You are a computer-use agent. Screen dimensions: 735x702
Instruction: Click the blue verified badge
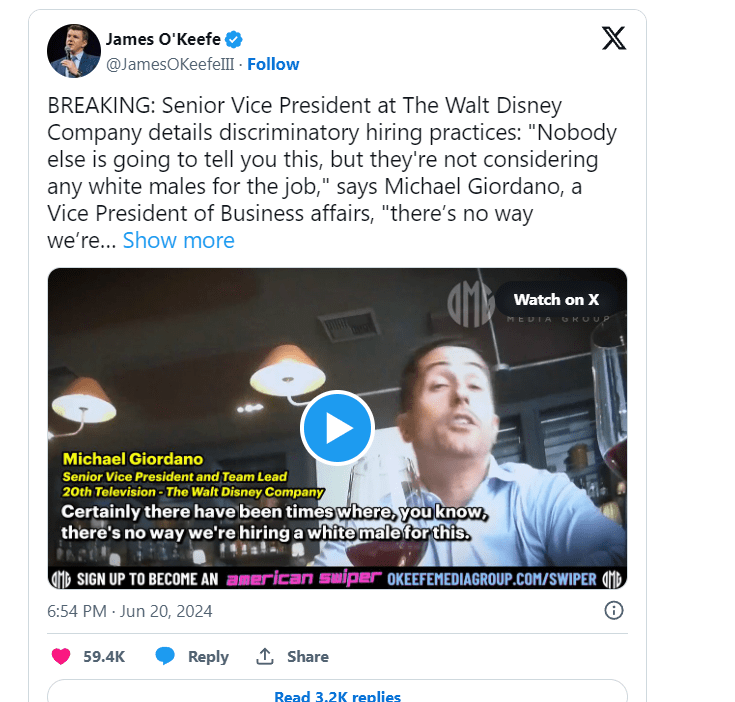coord(233,39)
